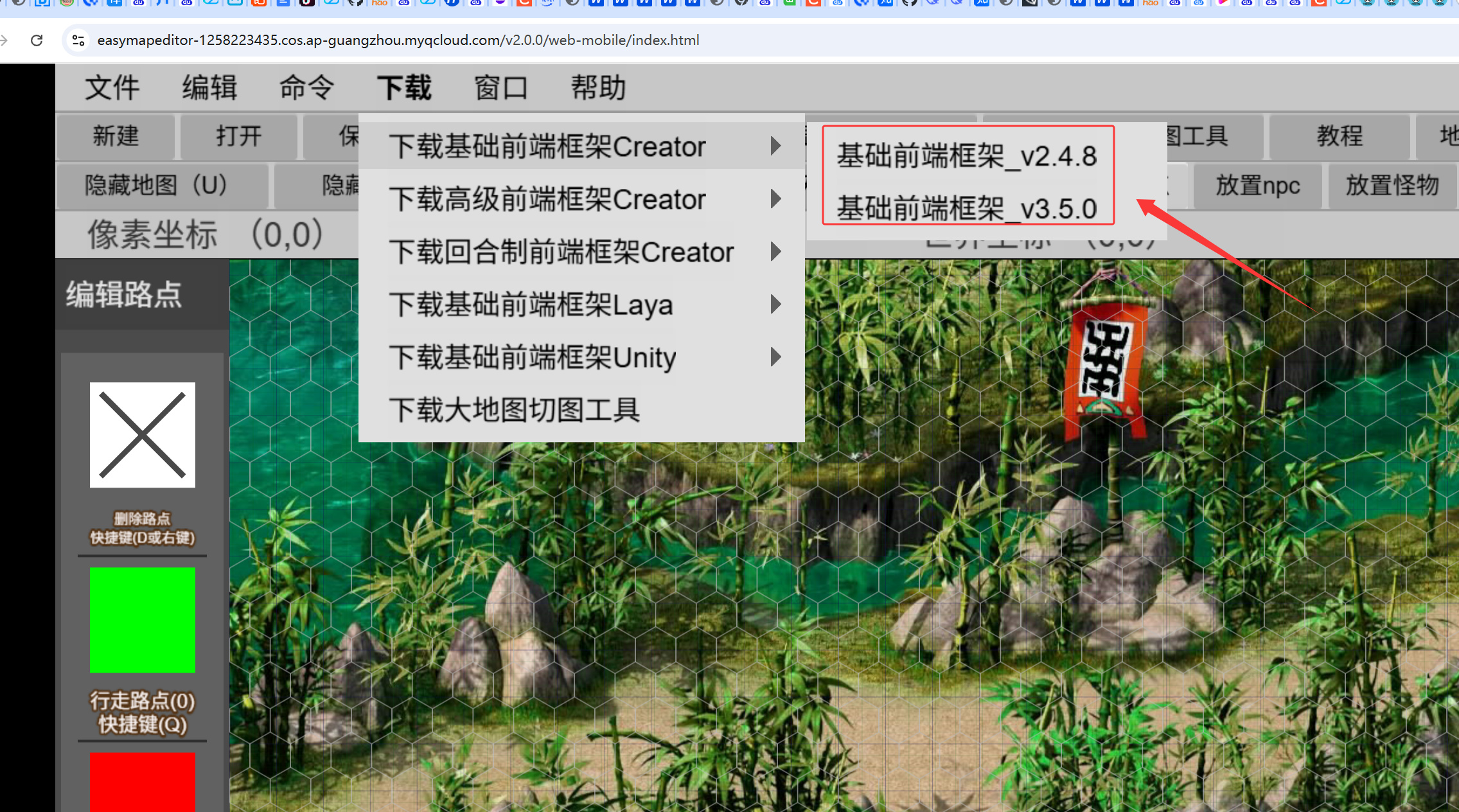Choose 基础前端框架_v2.4.8 download option

point(966,156)
